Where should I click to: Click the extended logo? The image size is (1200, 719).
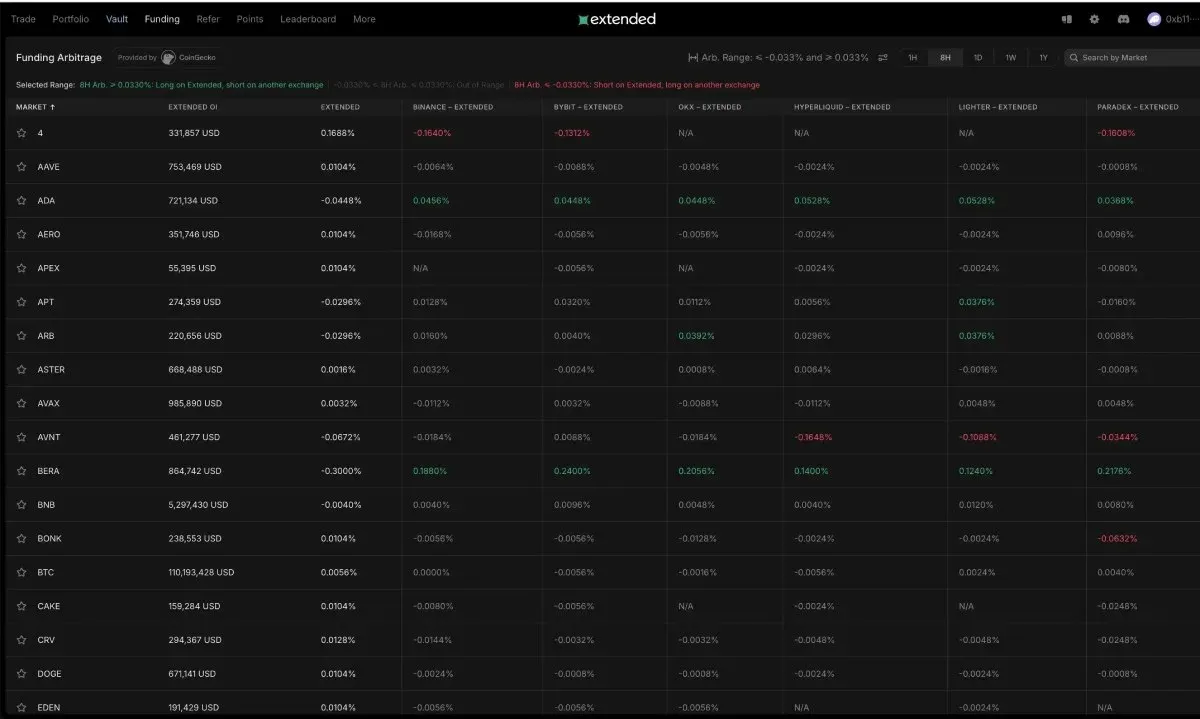(x=617, y=19)
